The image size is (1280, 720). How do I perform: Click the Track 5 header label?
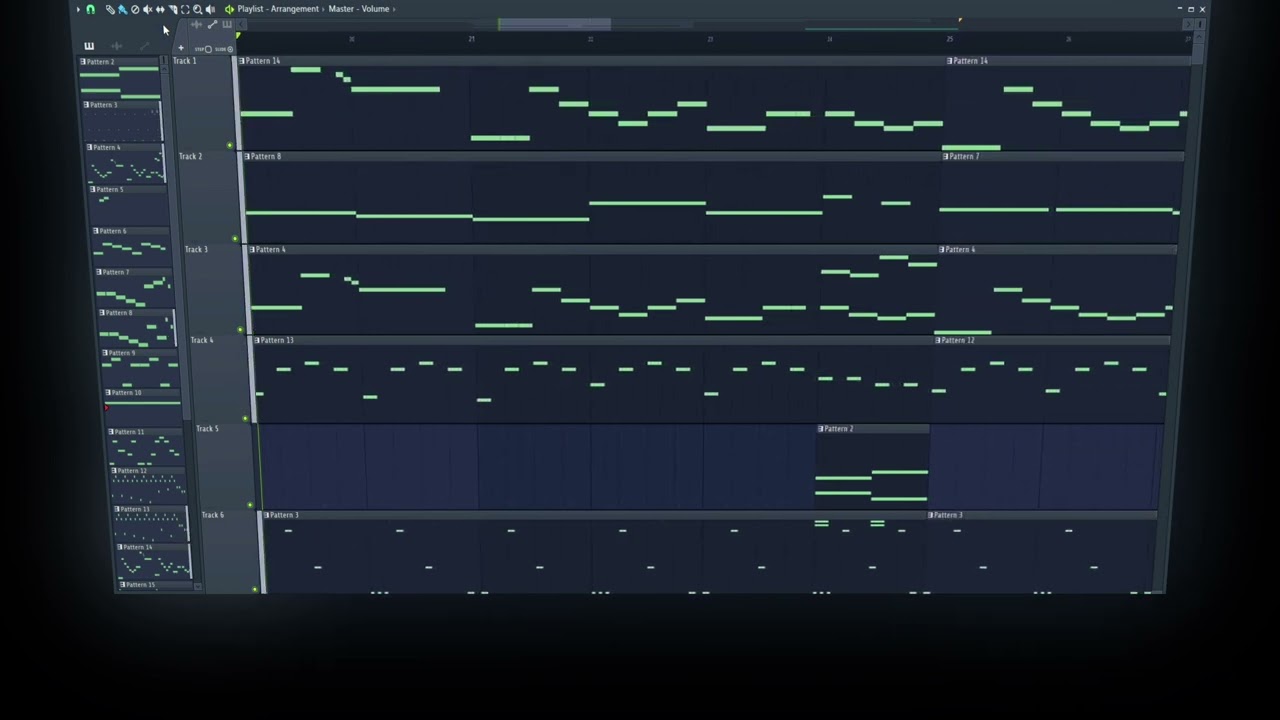tap(207, 428)
